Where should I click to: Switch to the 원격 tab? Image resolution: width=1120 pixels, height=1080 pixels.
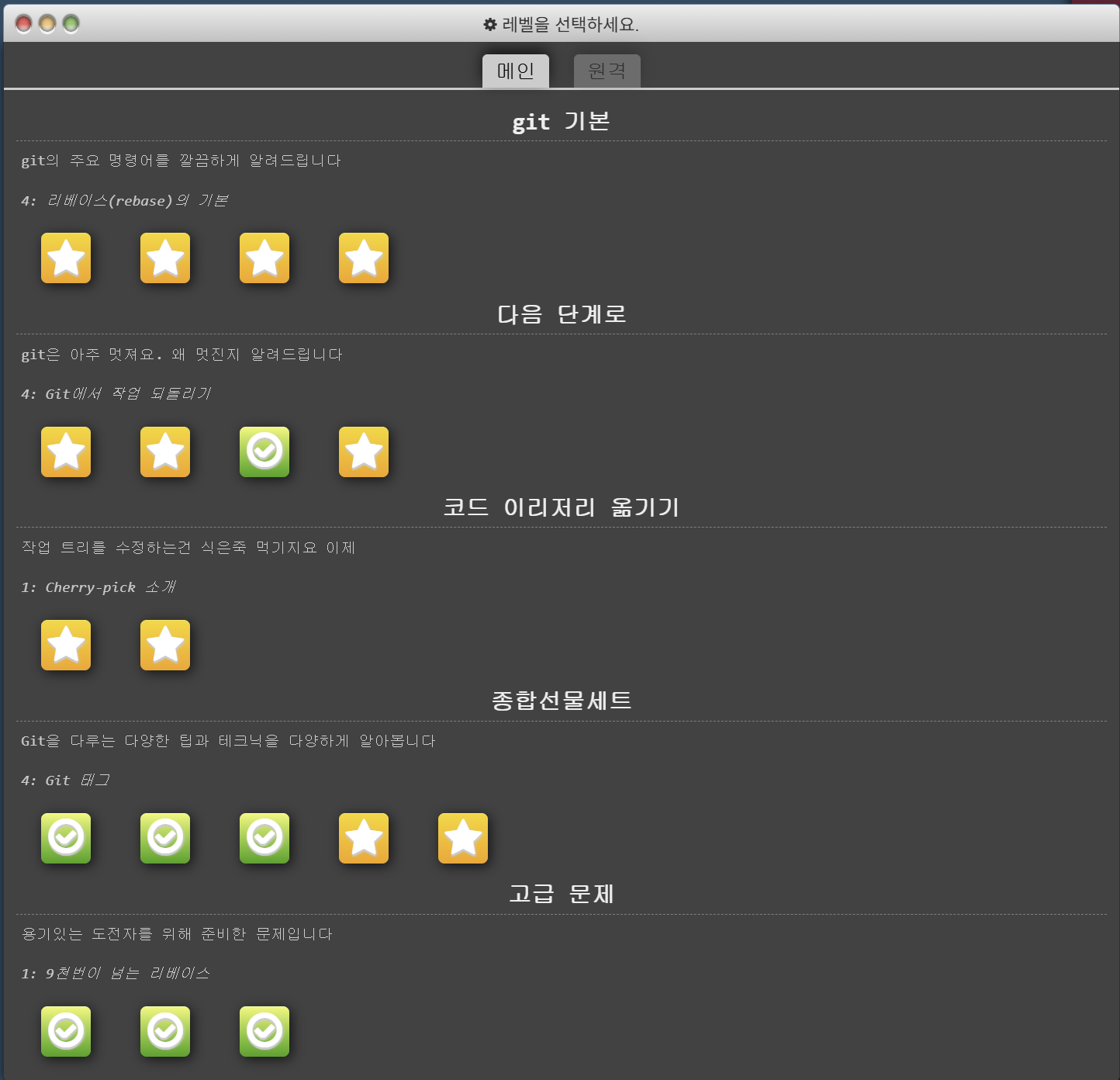click(607, 71)
